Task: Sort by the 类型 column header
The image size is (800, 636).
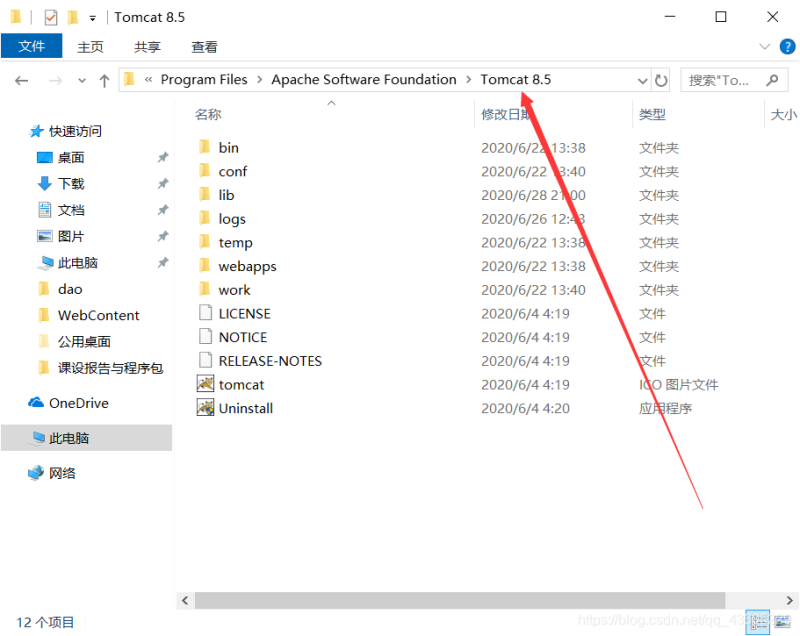Action: (653, 114)
